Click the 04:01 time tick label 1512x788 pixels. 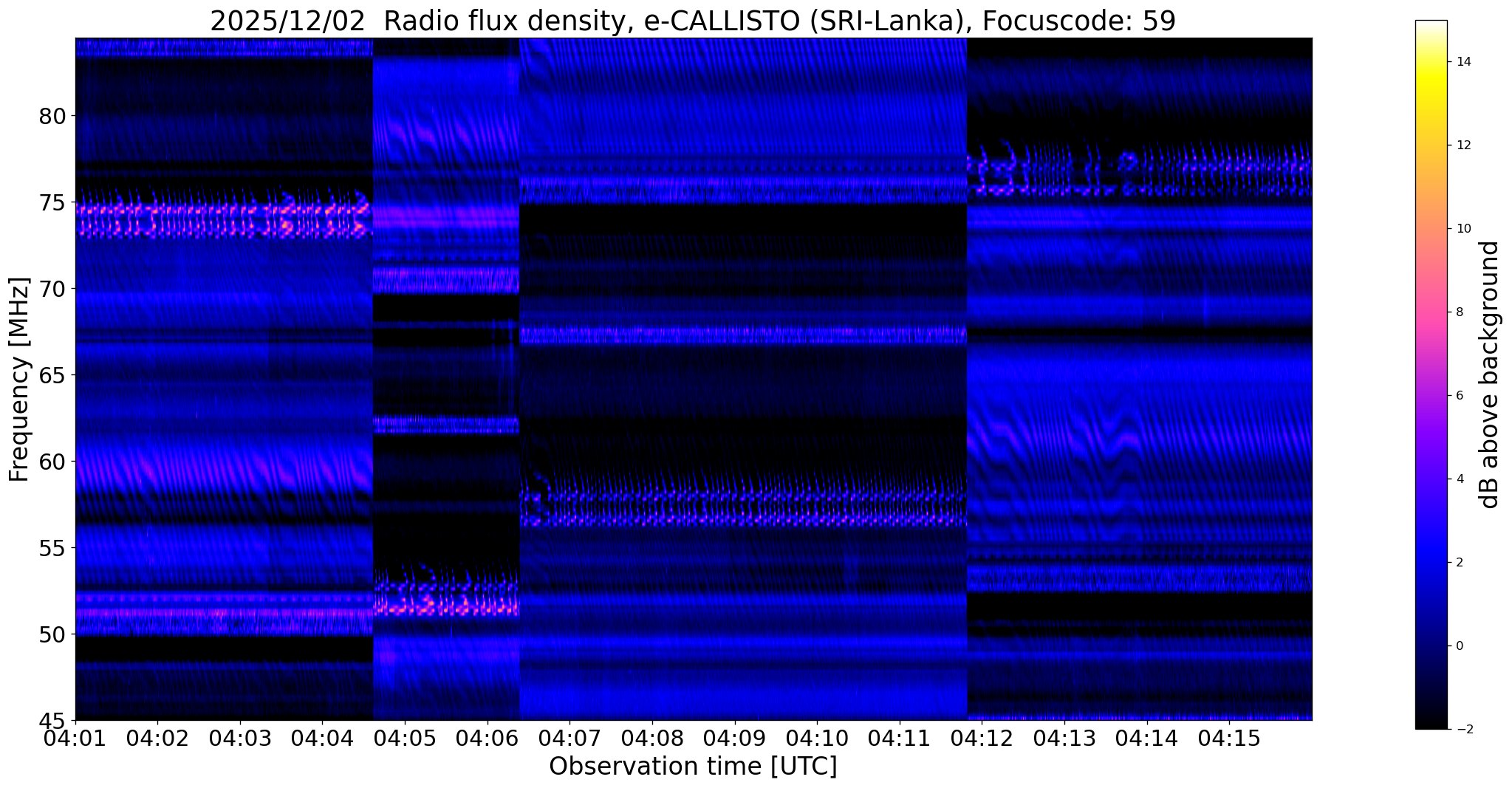coord(75,738)
